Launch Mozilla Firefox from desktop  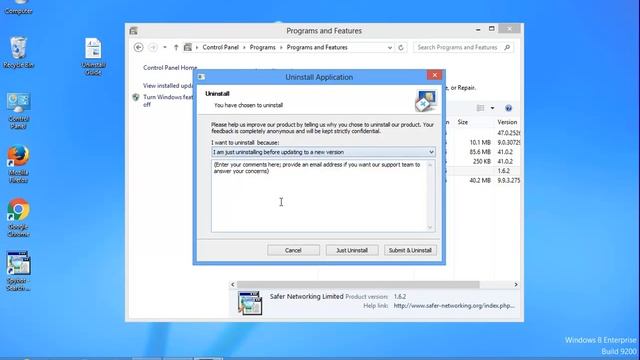point(18,164)
